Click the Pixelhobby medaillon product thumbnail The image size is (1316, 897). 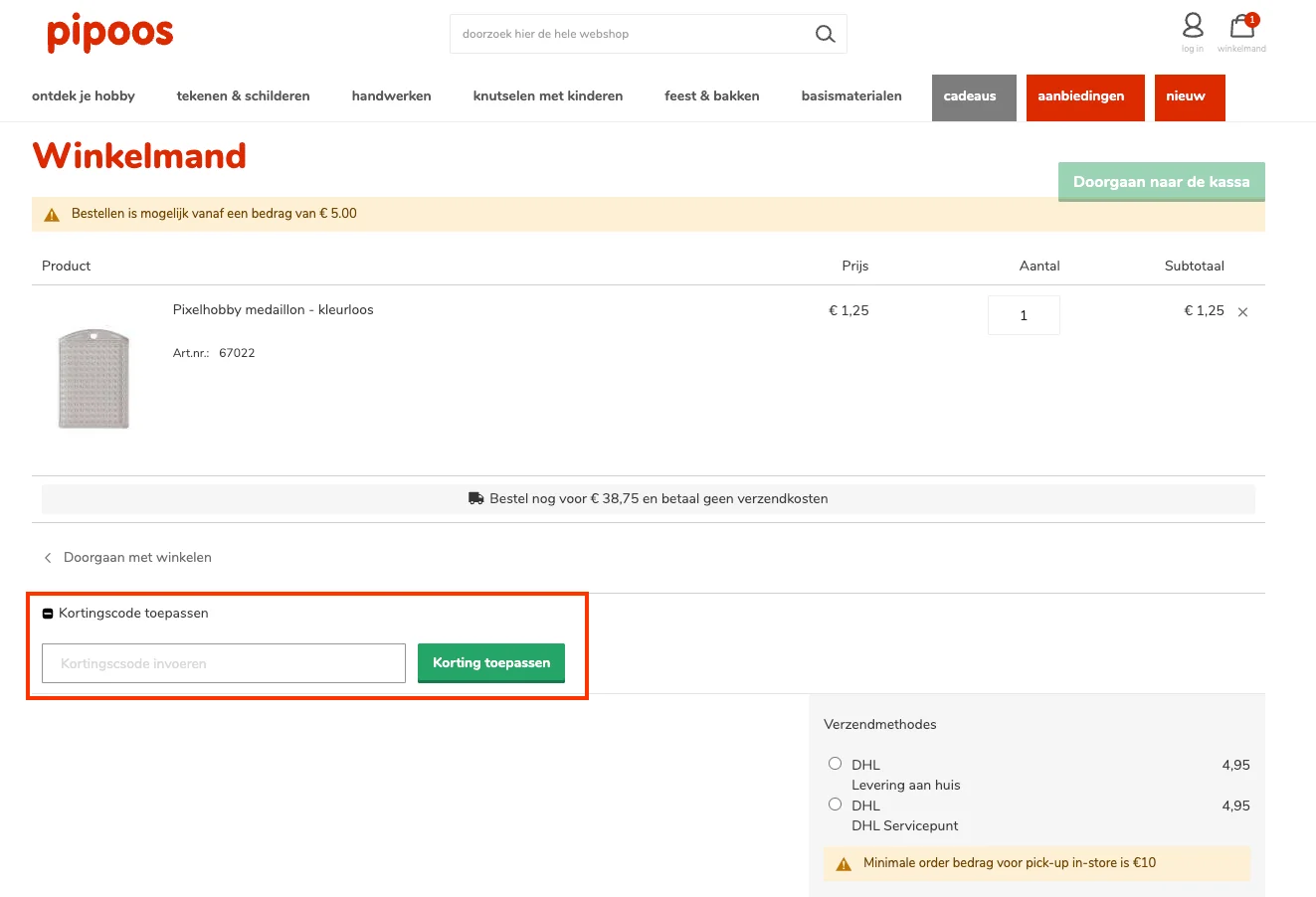(94, 379)
